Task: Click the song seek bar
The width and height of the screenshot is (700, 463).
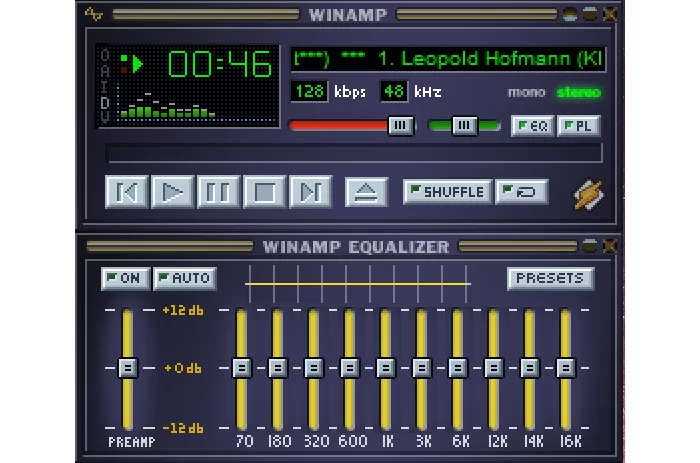Action: (x=354, y=153)
